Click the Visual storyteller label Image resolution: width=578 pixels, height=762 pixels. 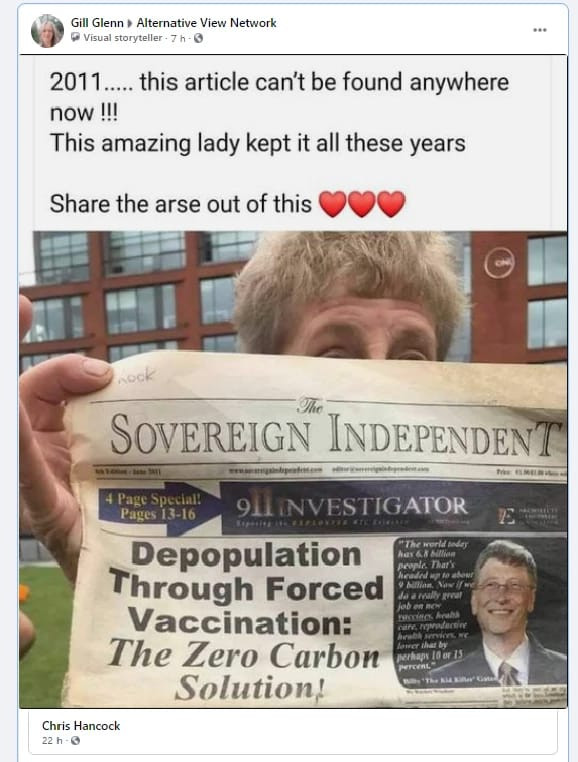(123, 38)
